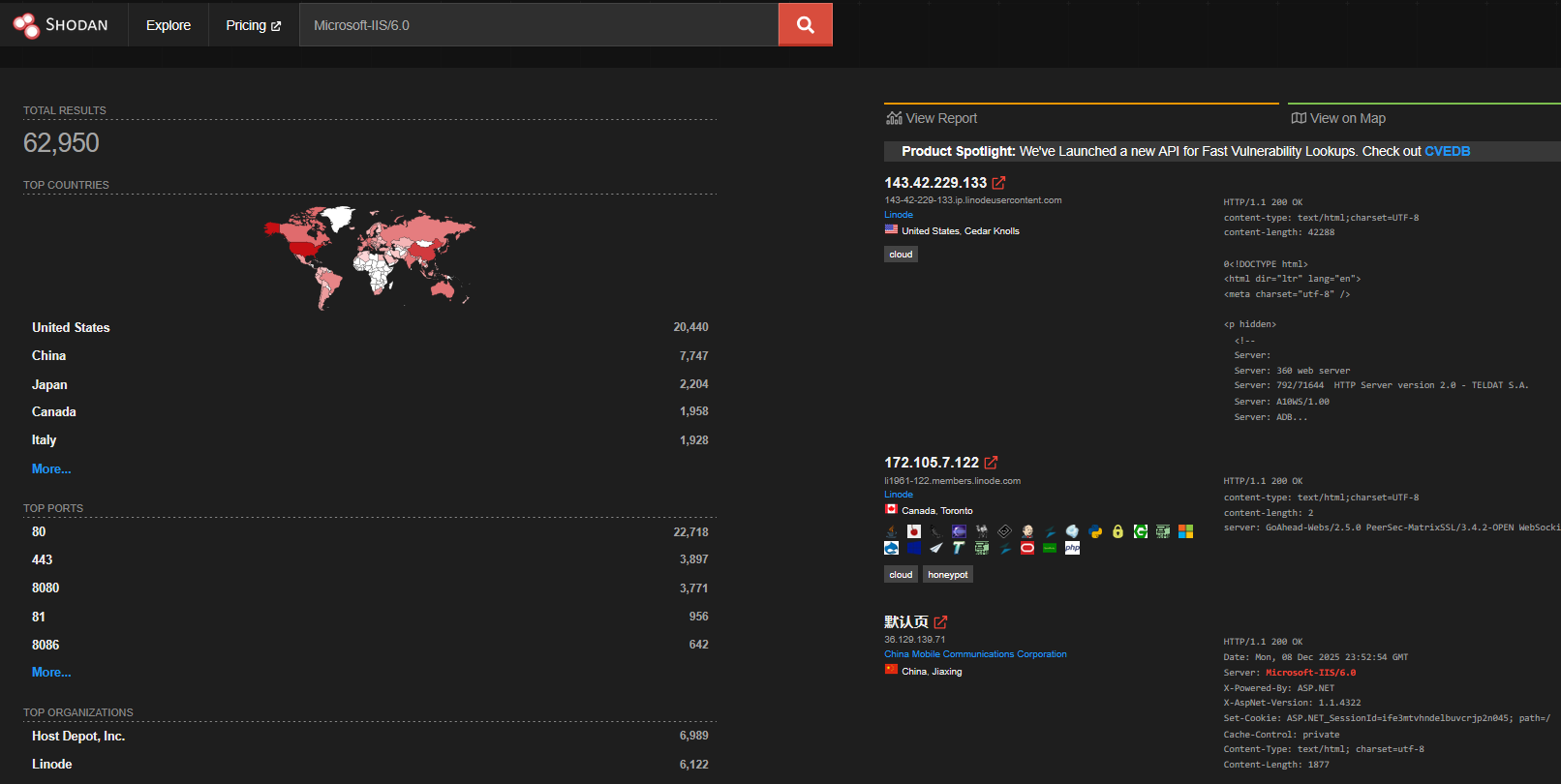Filter results by port 443
The image size is (1561, 784).
[x=43, y=559]
